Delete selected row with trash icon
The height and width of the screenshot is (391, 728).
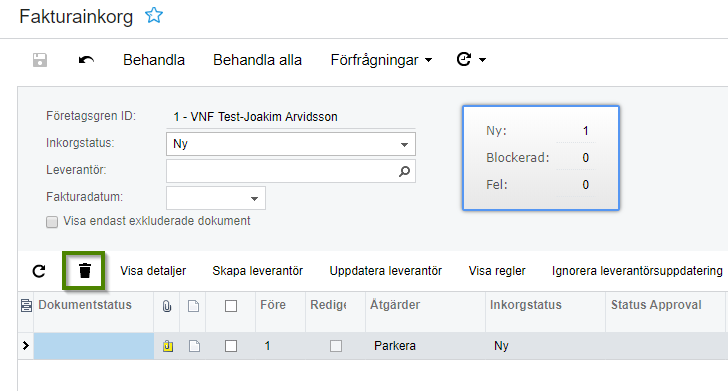click(84, 271)
